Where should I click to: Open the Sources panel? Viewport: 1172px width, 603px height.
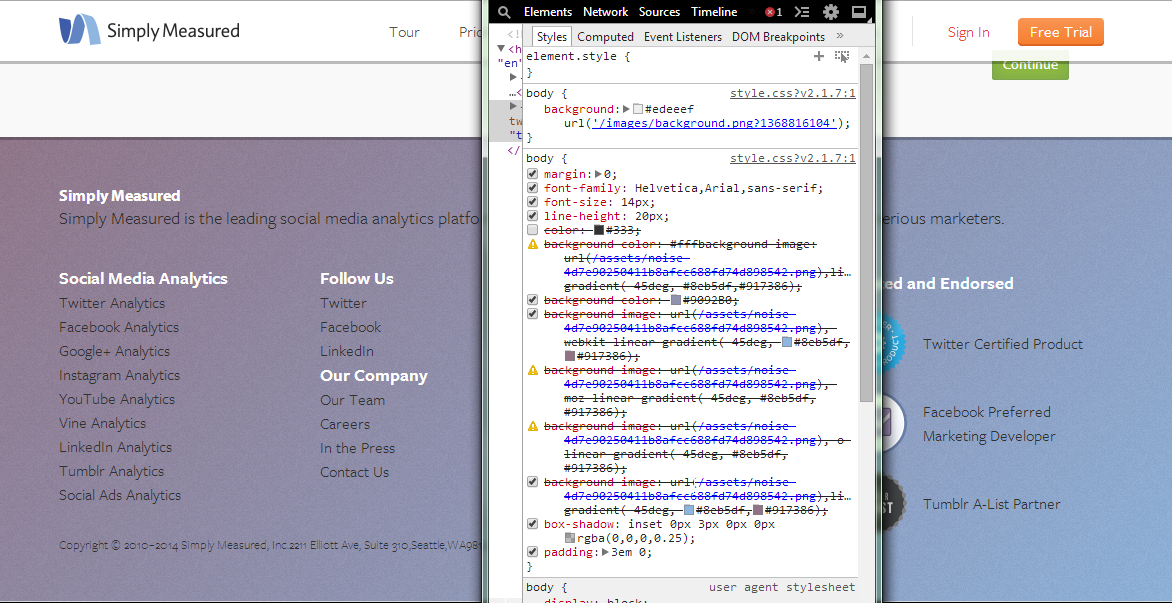click(659, 12)
